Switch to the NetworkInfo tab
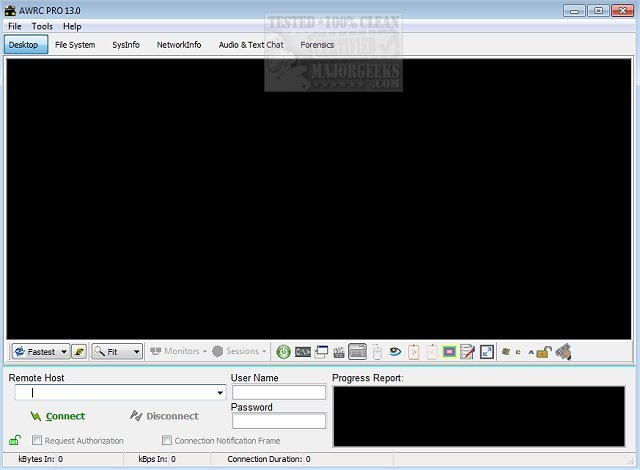The width and height of the screenshot is (640, 470). coord(179,45)
